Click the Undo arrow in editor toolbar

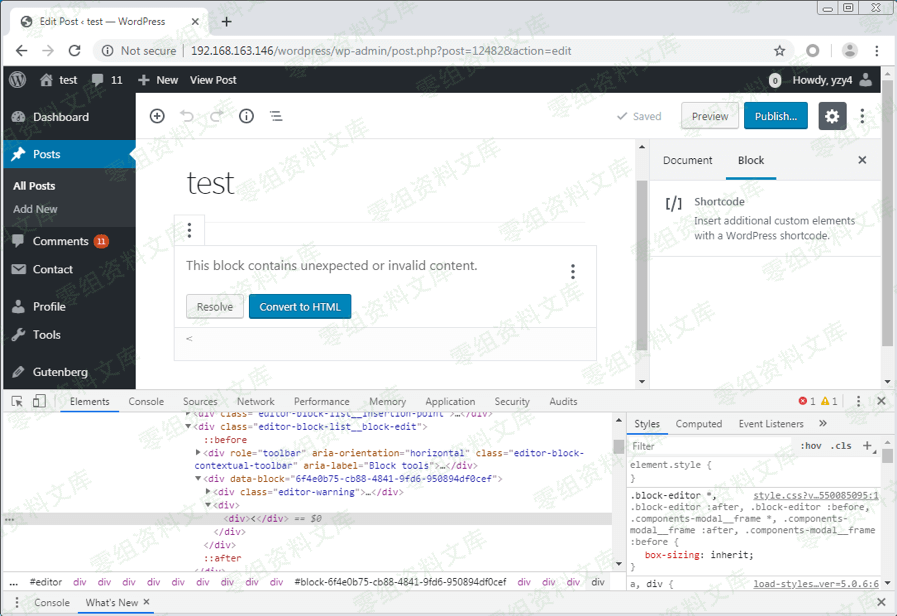187,116
